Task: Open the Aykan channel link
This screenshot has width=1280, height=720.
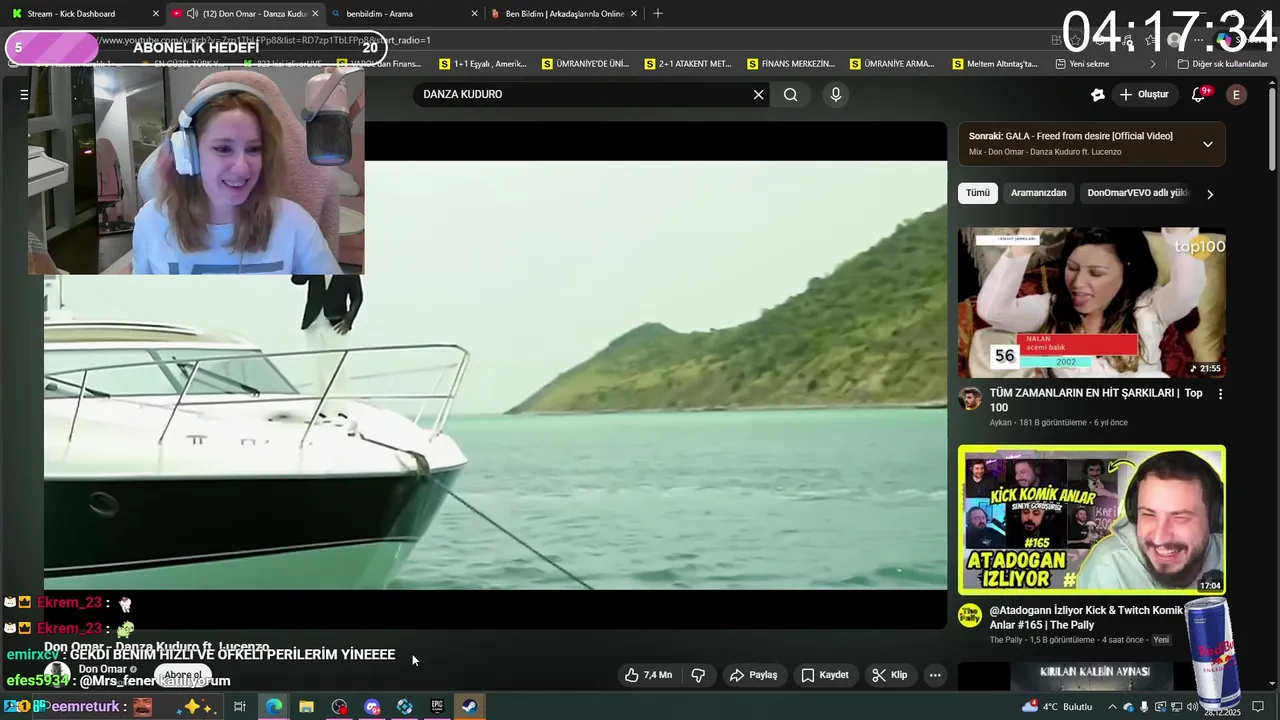Action: click(x=1000, y=423)
